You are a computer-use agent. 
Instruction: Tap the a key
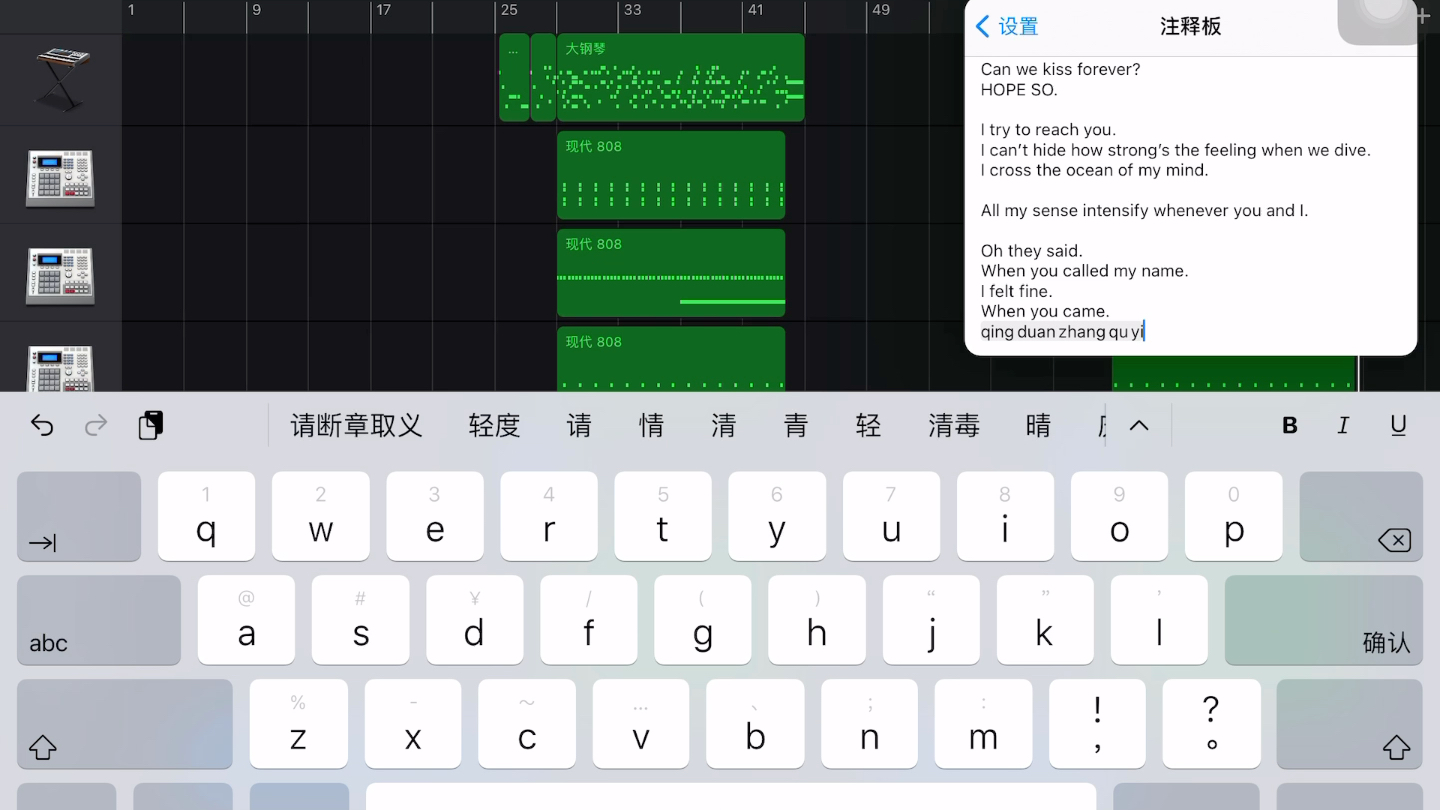tap(247, 620)
